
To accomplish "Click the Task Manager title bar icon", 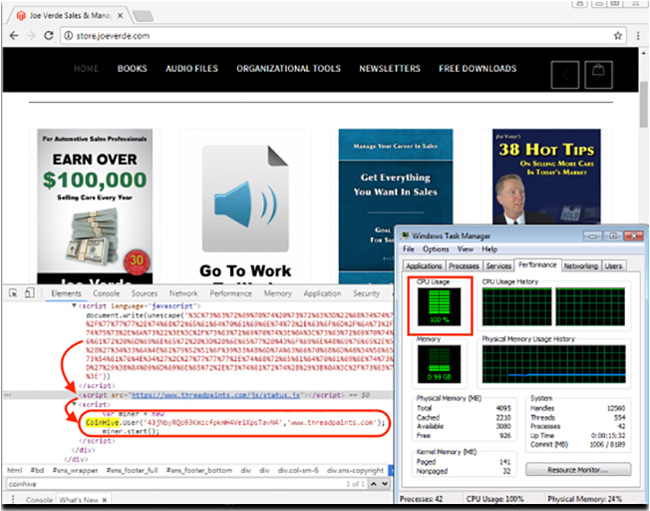I will coord(405,236).
